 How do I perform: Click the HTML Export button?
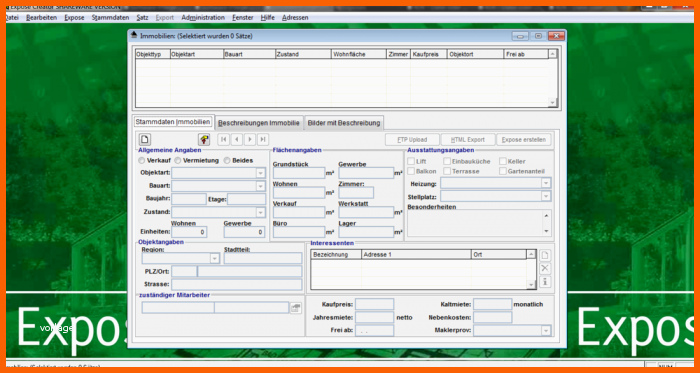[467, 140]
